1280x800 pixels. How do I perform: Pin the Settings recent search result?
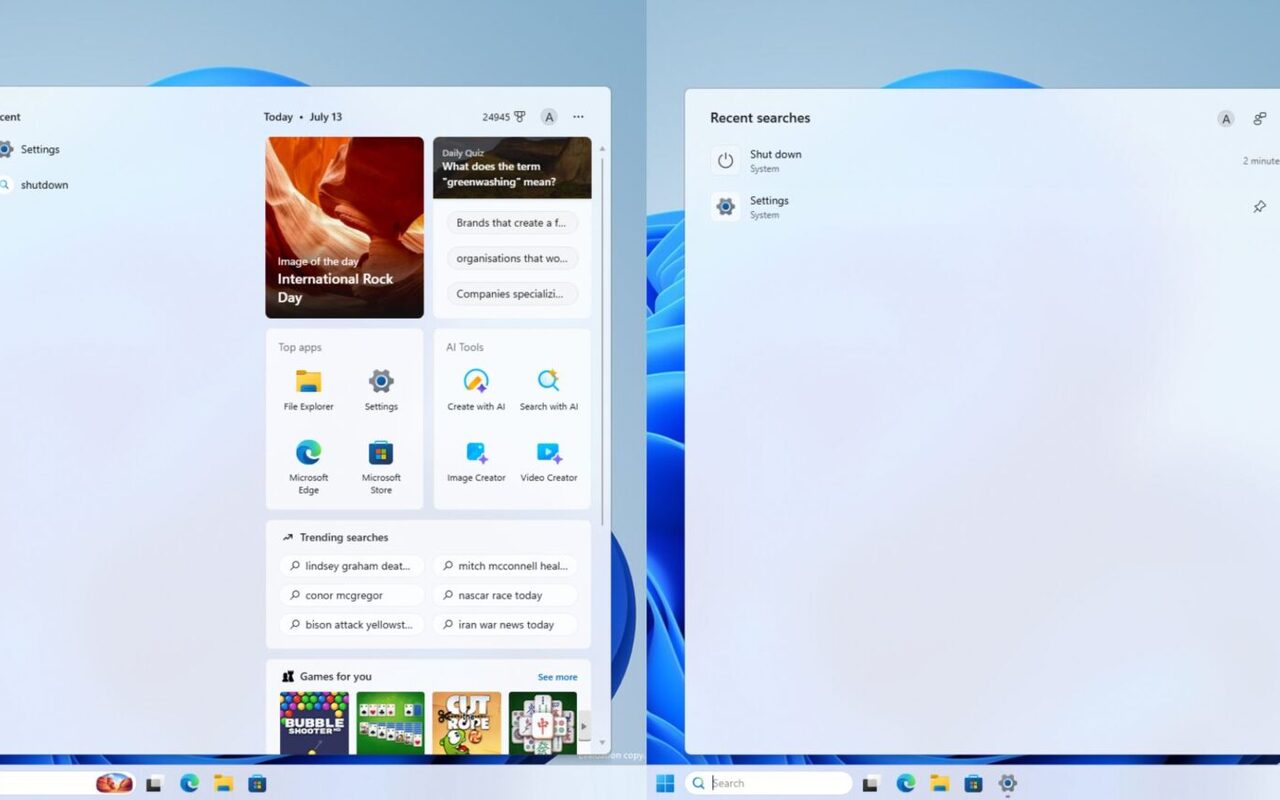(x=1259, y=207)
